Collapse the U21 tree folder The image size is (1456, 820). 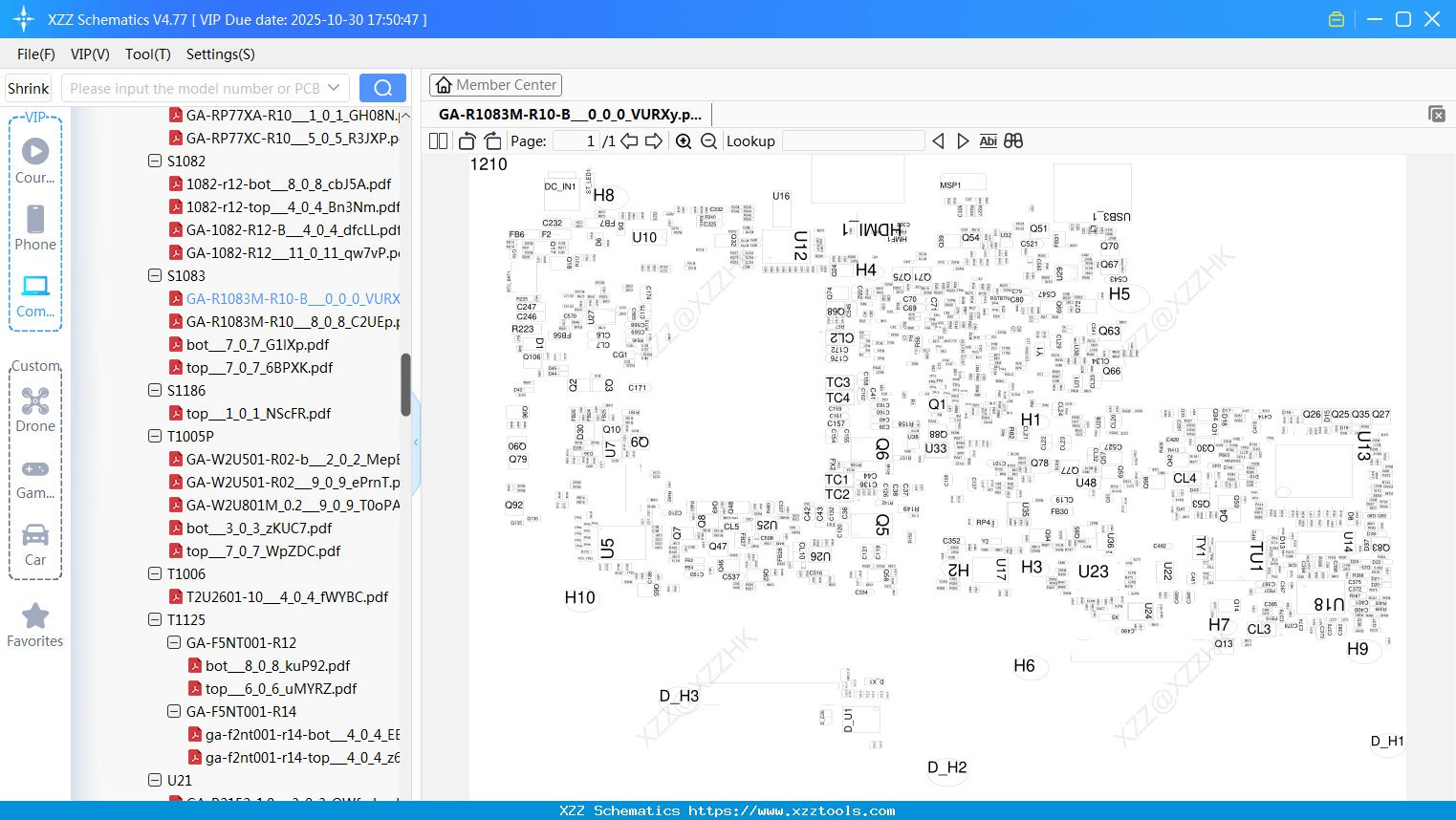pyautogui.click(x=155, y=780)
